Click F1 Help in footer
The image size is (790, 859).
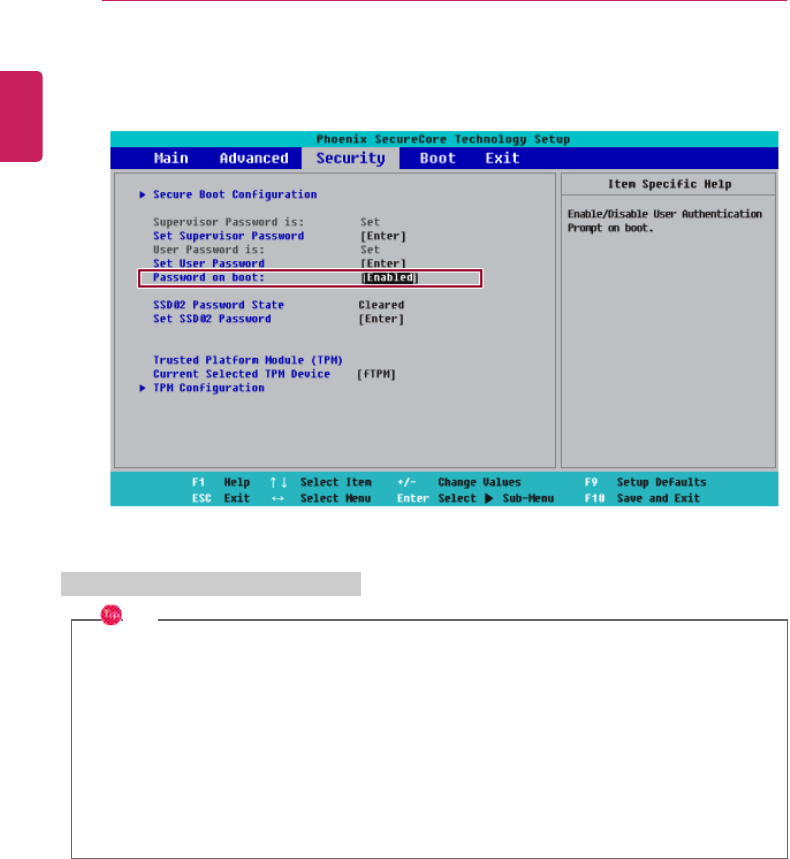[221, 483]
